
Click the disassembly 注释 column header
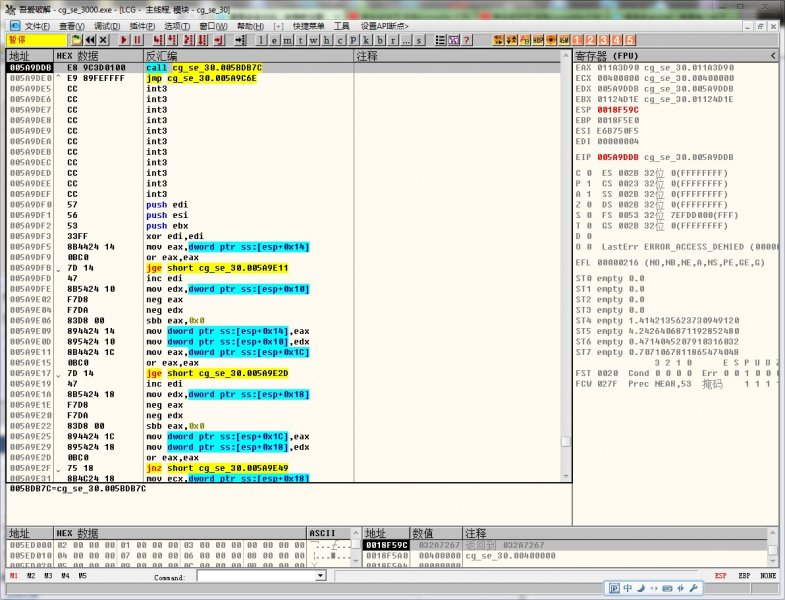pos(457,56)
